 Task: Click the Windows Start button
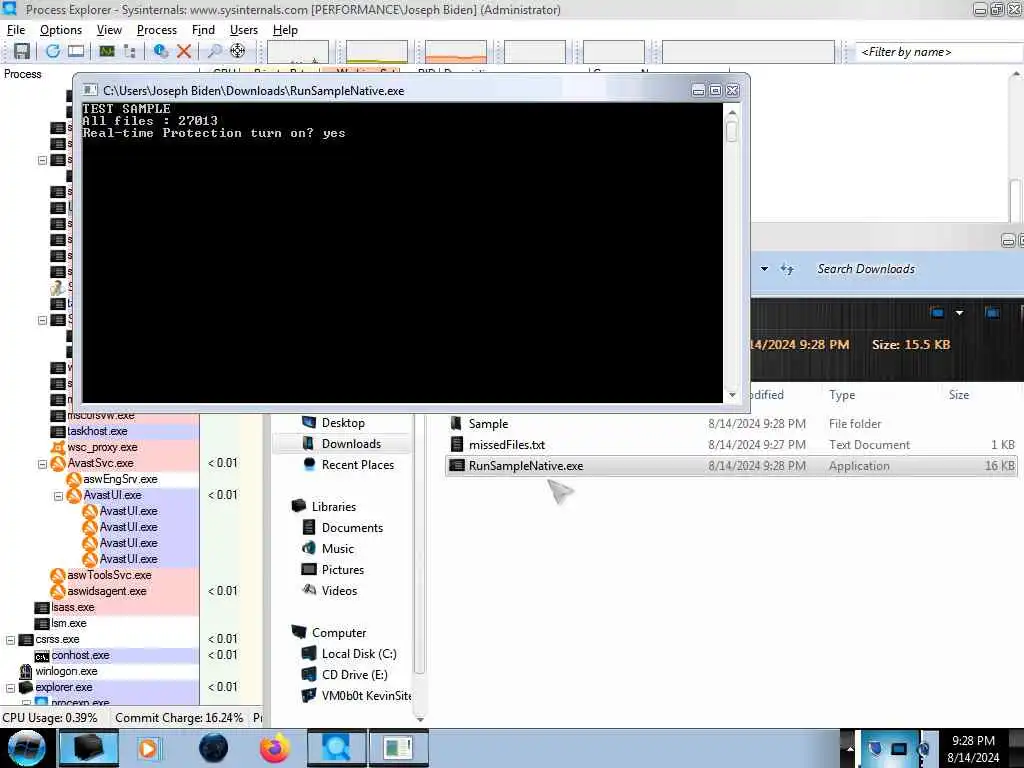(26, 748)
